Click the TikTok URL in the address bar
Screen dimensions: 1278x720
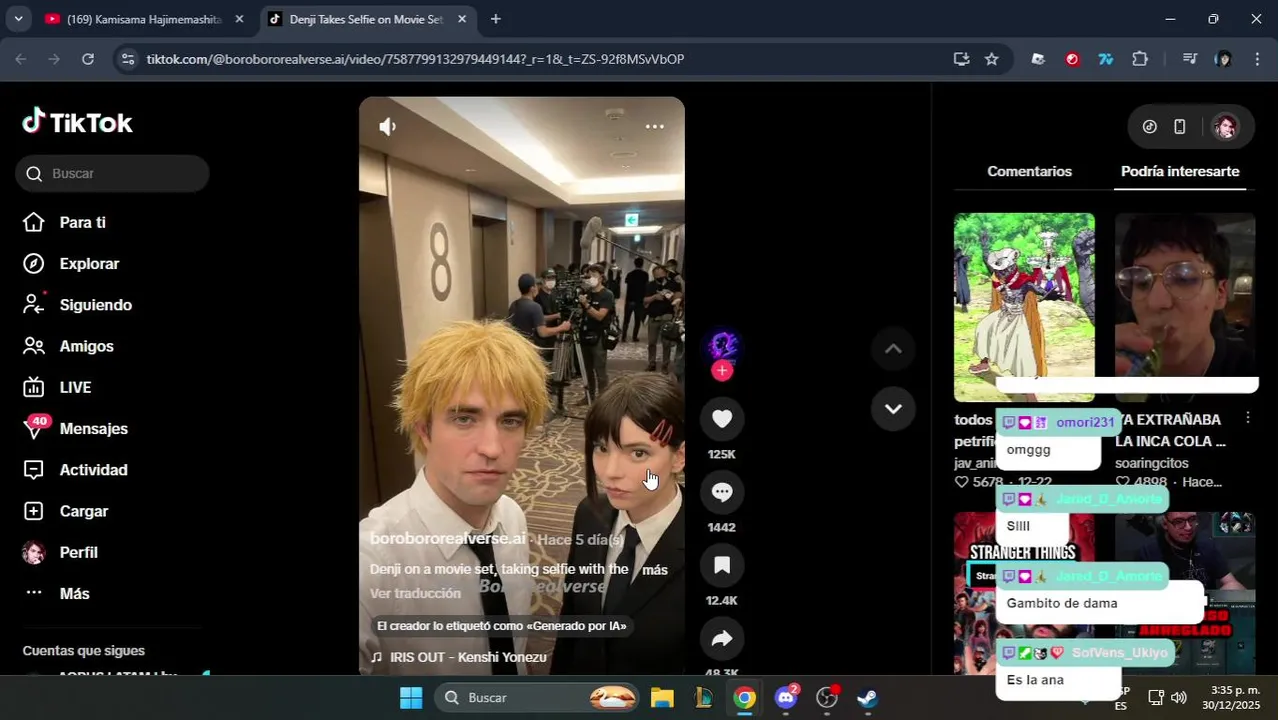pyautogui.click(x=415, y=59)
